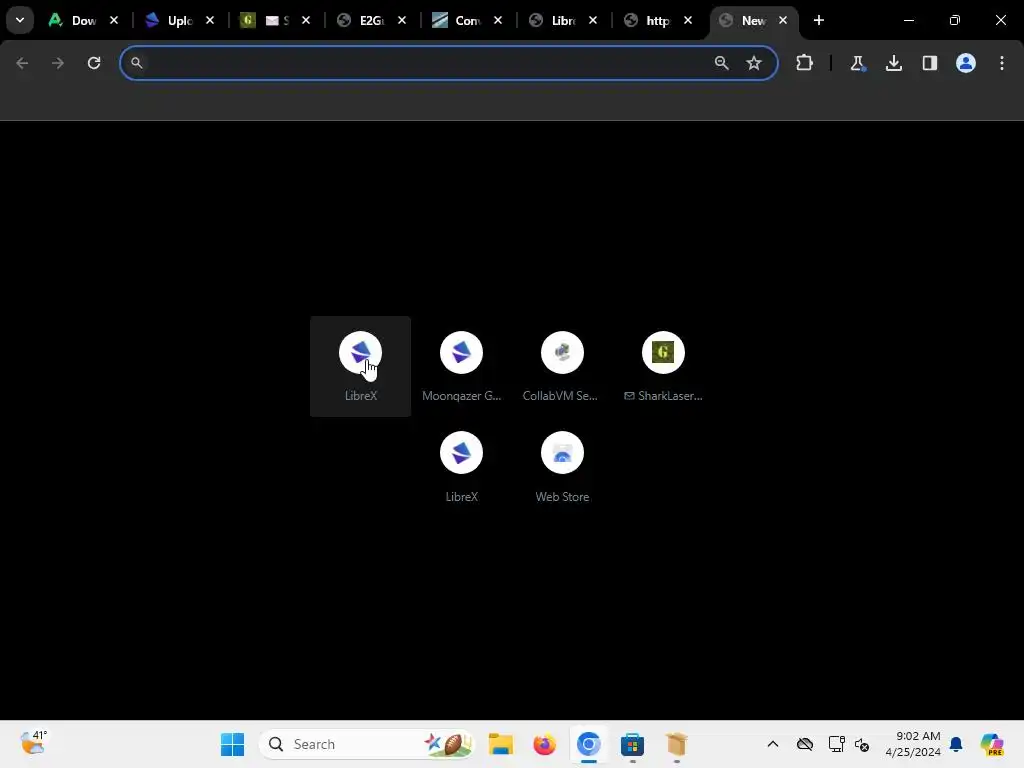
Task: Click the taskbar Search box
Action: 367,744
